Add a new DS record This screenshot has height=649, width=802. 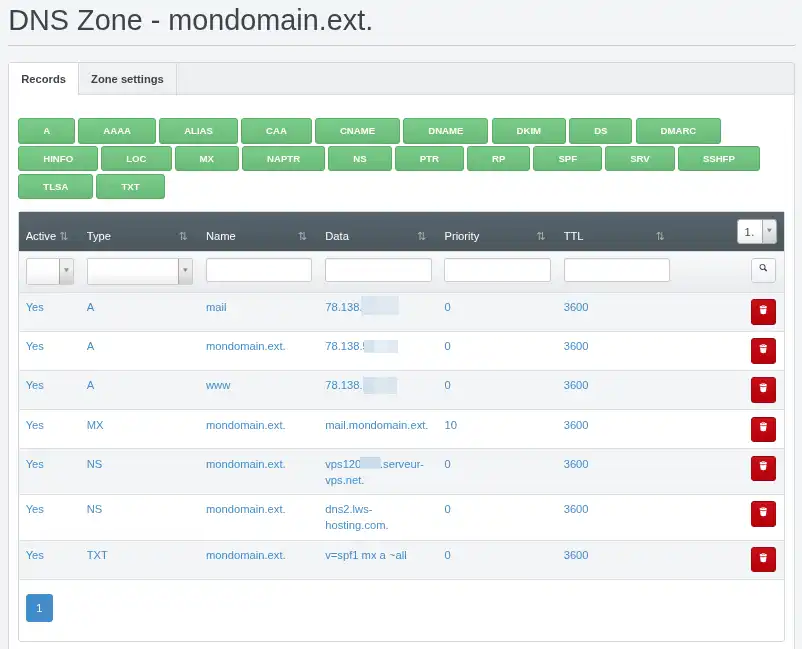point(600,131)
